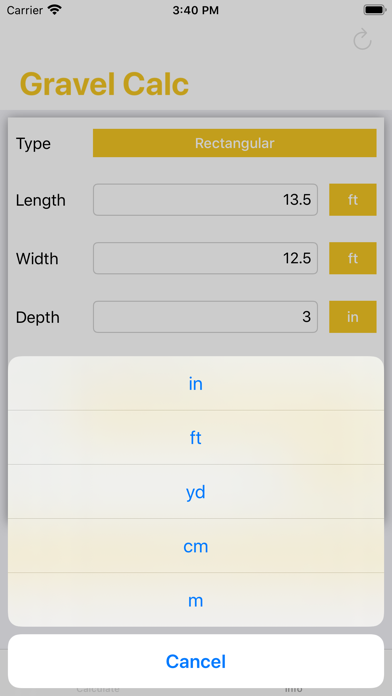
Task: Choose the in option in the unit sheet
Action: click(x=196, y=384)
